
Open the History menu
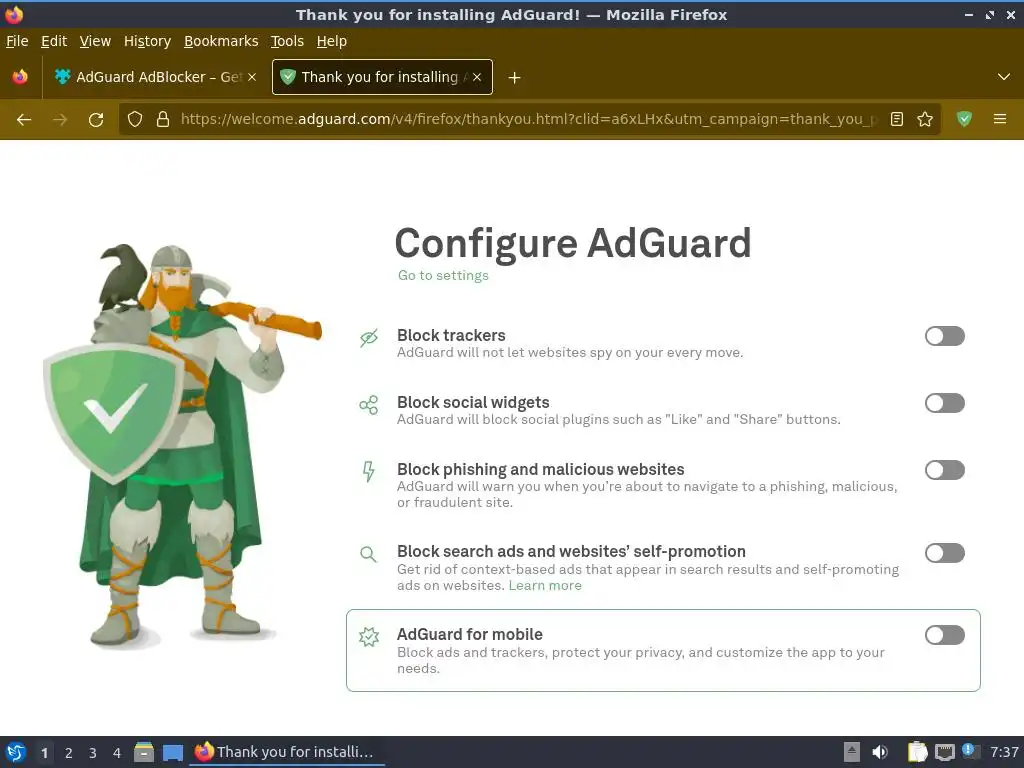coord(147,41)
